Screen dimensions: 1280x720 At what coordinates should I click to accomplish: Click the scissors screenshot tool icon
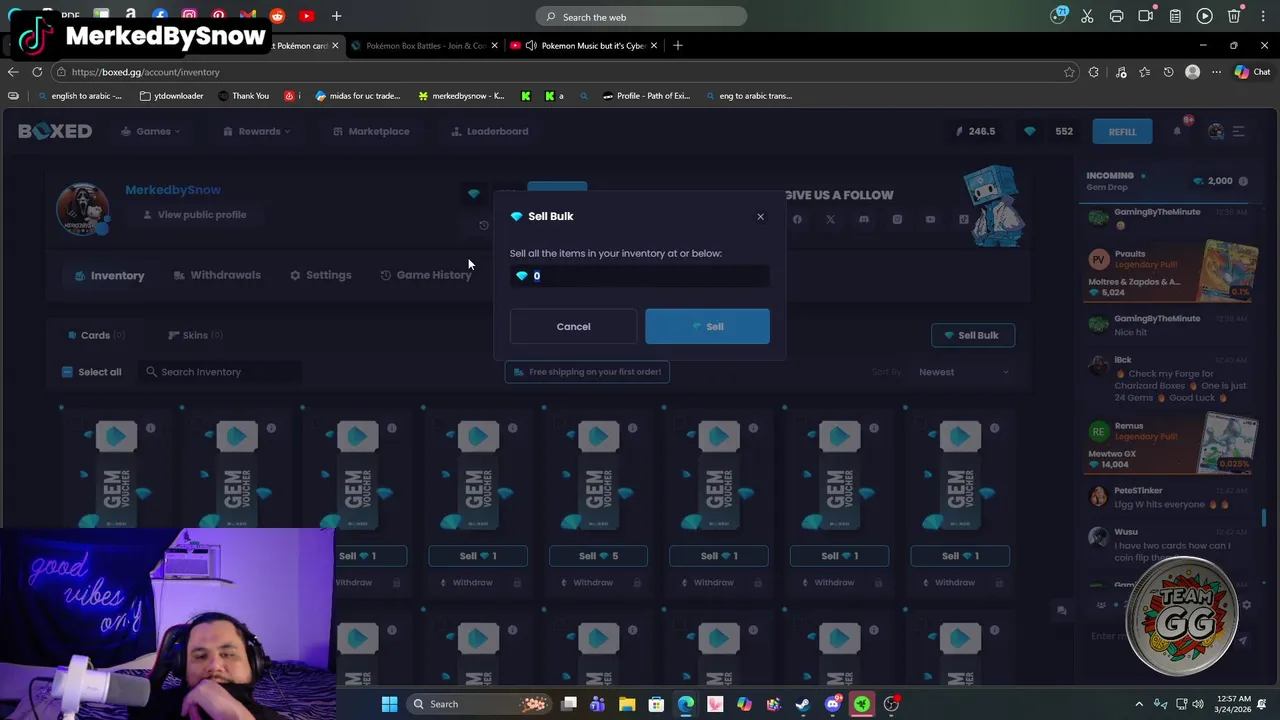[1088, 16]
